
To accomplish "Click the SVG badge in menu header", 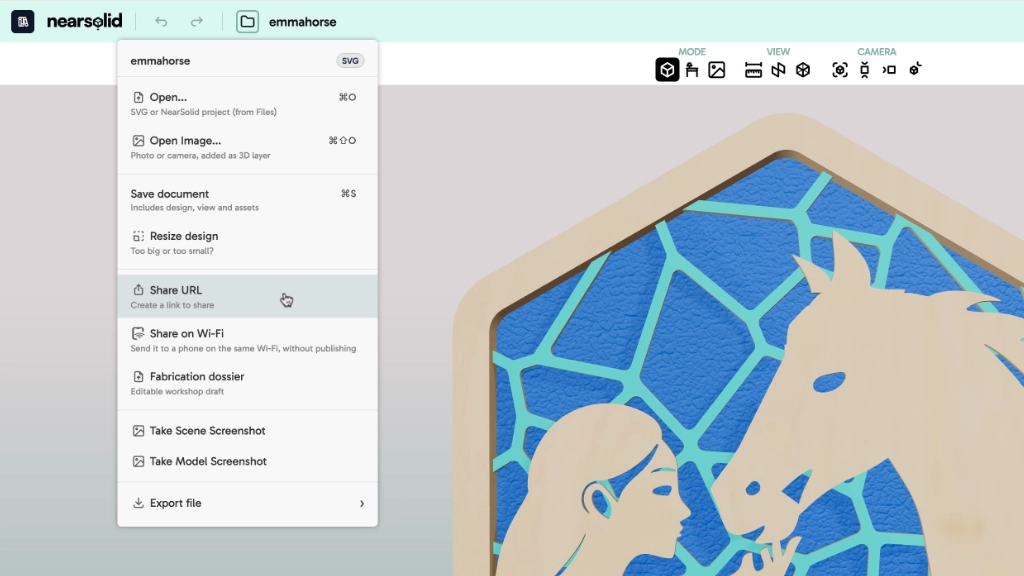I will coord(350,61).
